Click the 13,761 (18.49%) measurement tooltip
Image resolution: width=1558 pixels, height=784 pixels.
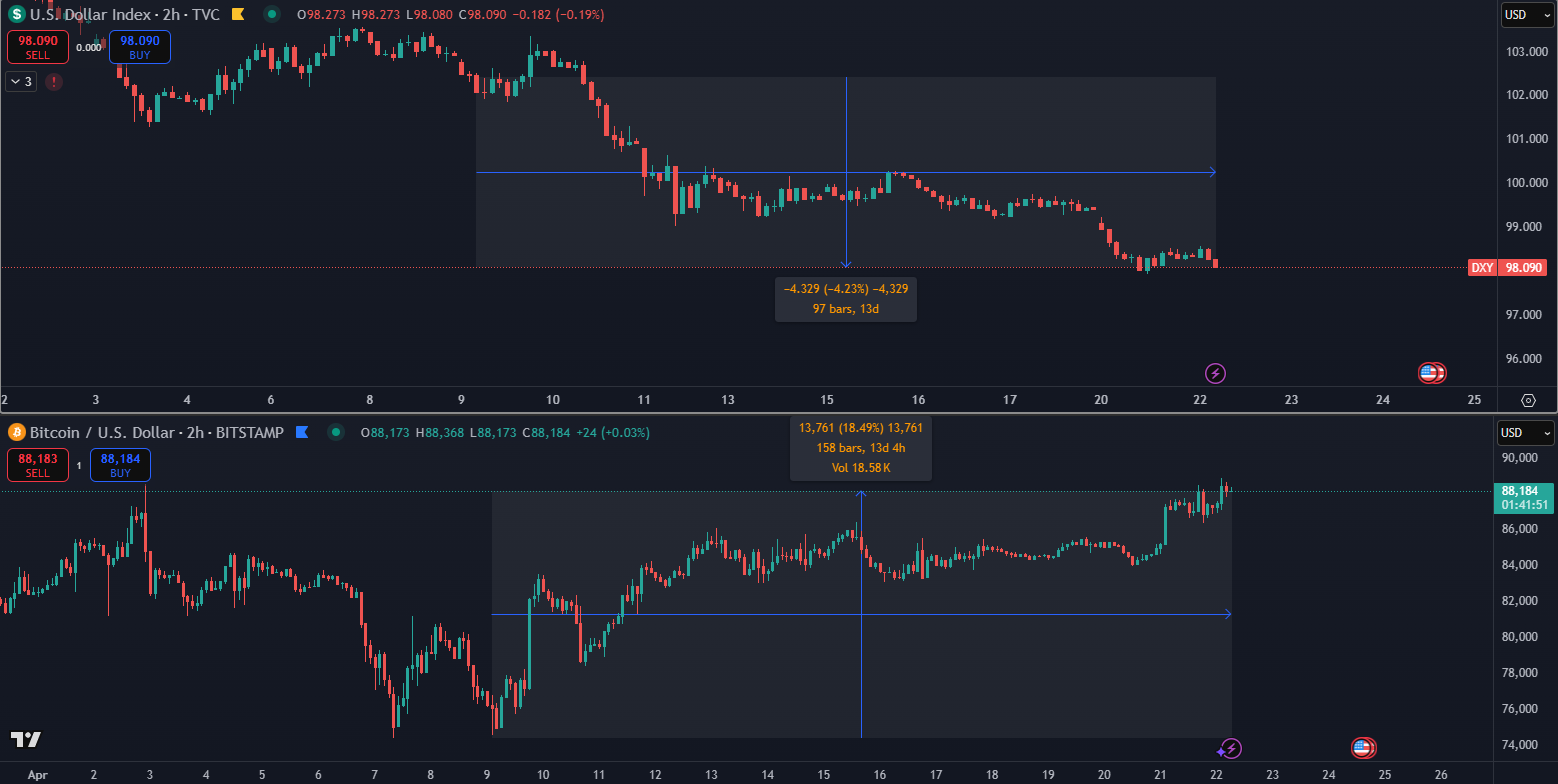tap(861, 448)
